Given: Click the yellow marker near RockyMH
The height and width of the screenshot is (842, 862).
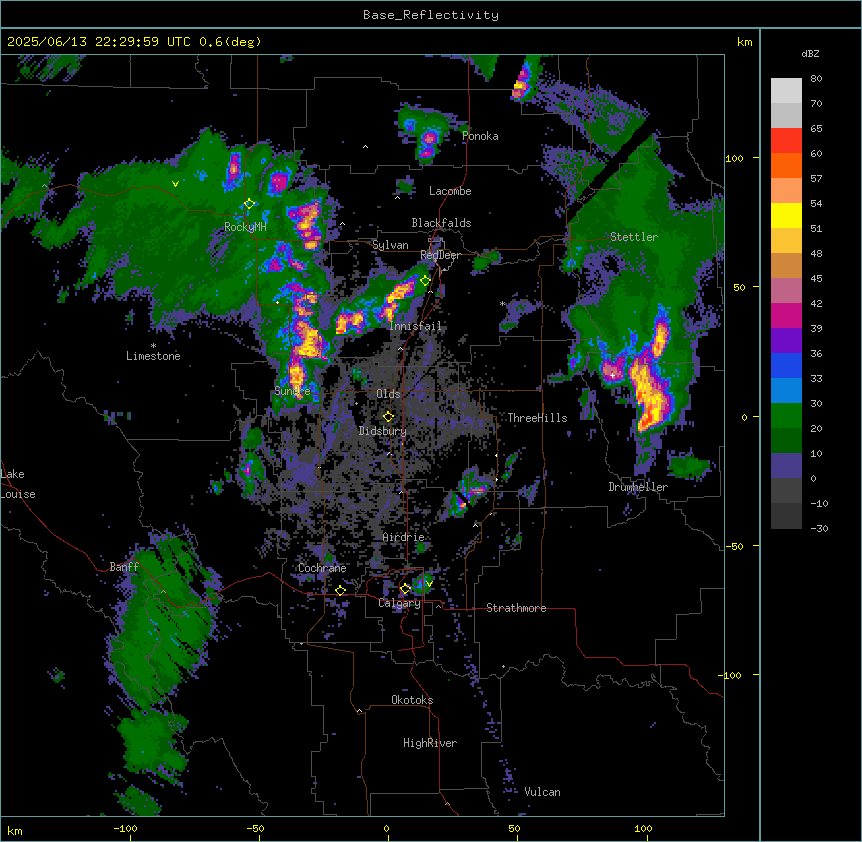Looking at the screenshot, I should (x=249, y=204).
